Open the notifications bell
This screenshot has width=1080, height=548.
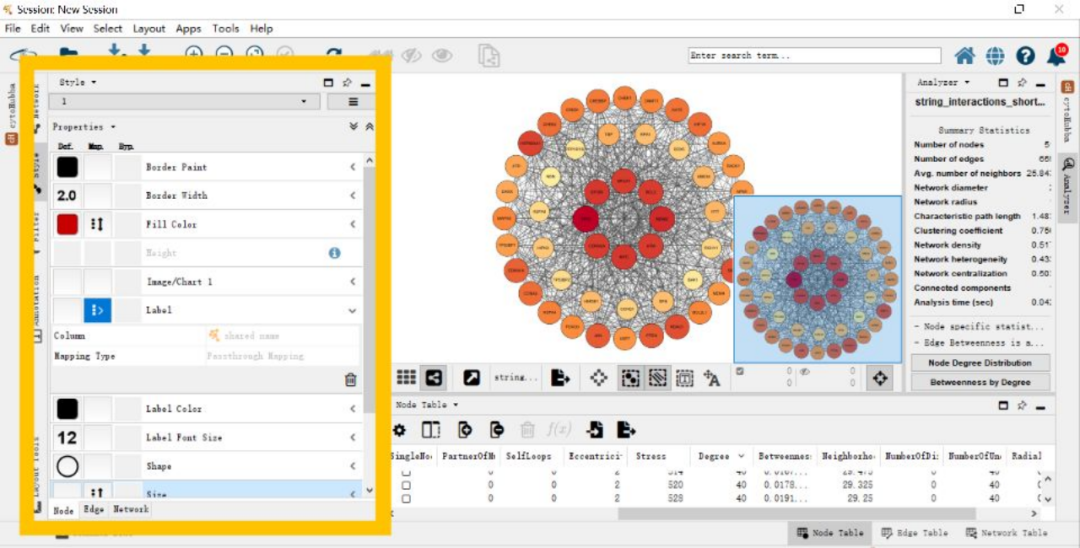click(x=1057, y=54)
